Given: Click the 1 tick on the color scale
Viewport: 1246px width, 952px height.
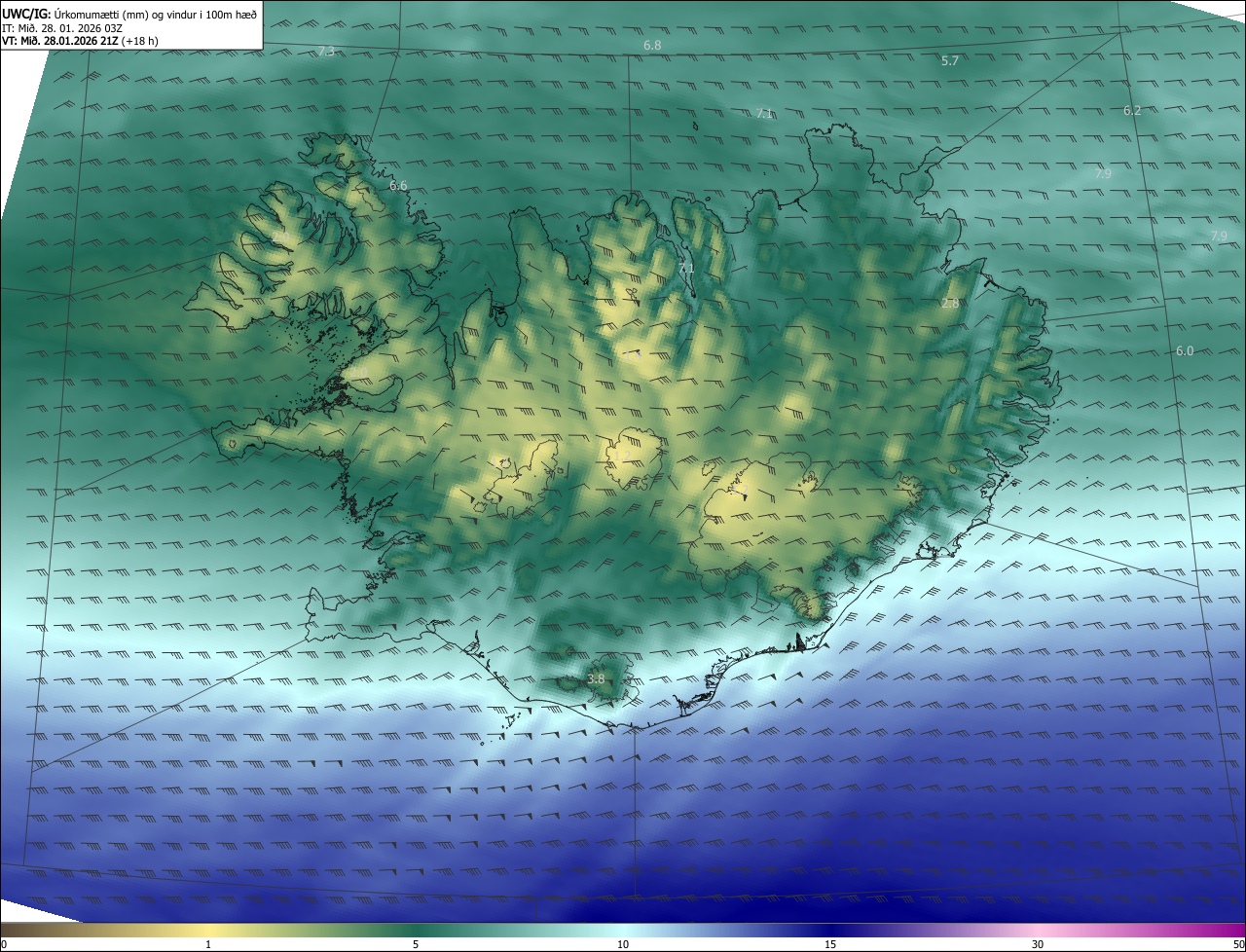Looking at the screenshot, I should 208,944.
